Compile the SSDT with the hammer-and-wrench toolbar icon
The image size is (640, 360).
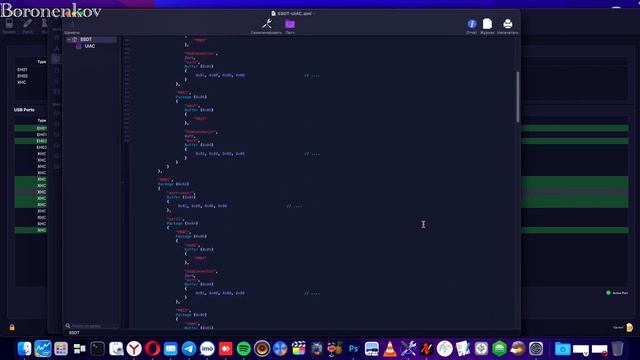click(x=267, y=24)
